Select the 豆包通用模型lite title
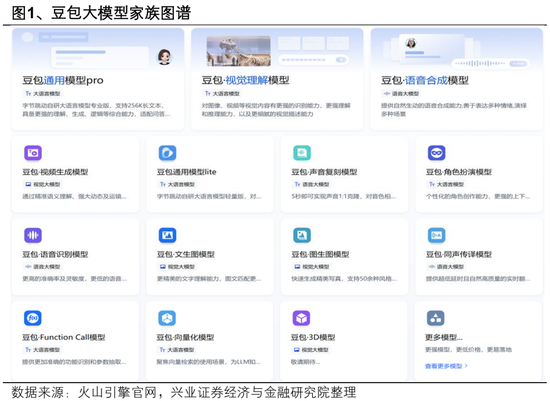This screenshot has height=401, width=550. [187, 172]
